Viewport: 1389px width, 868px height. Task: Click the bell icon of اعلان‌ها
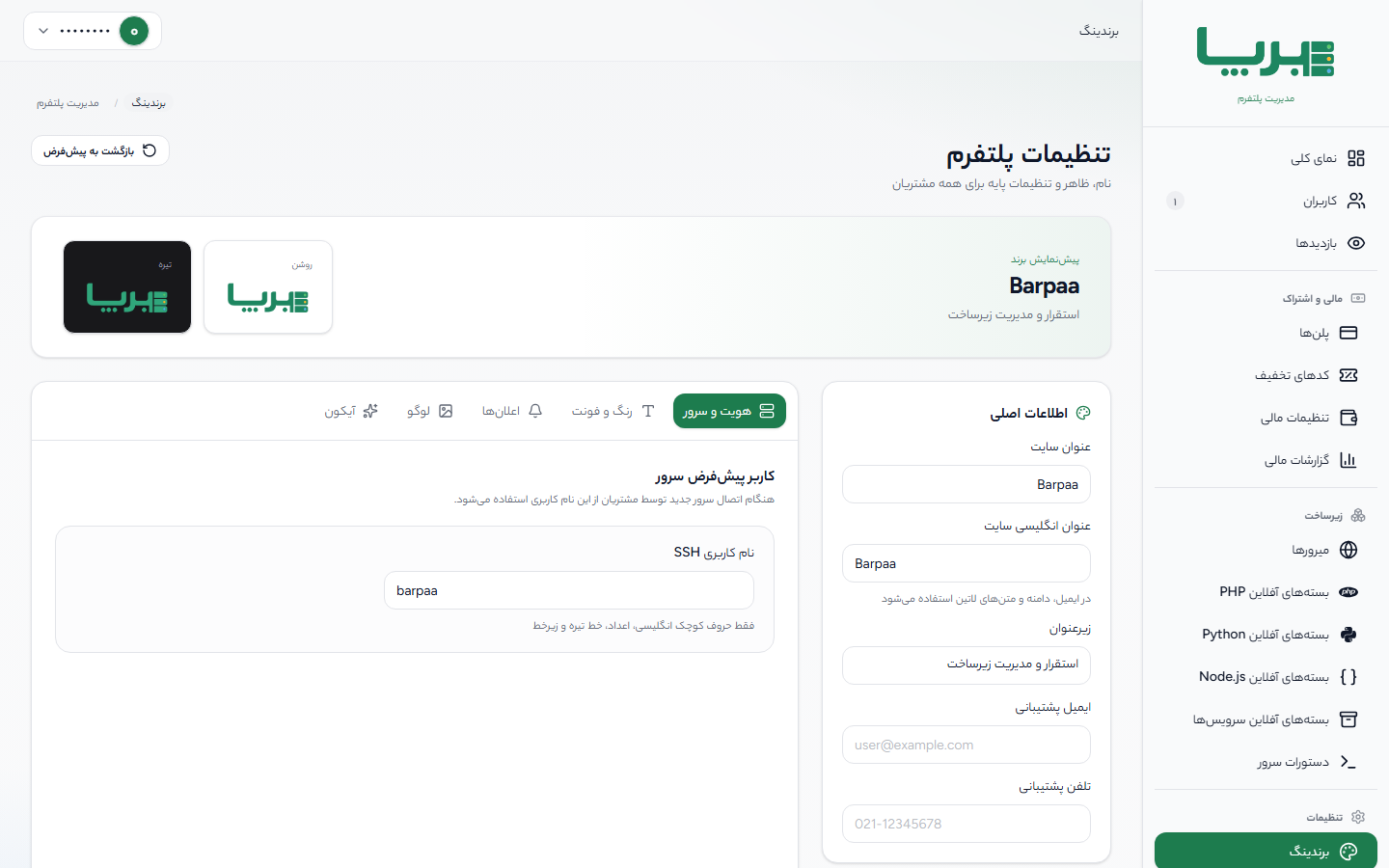535,411
